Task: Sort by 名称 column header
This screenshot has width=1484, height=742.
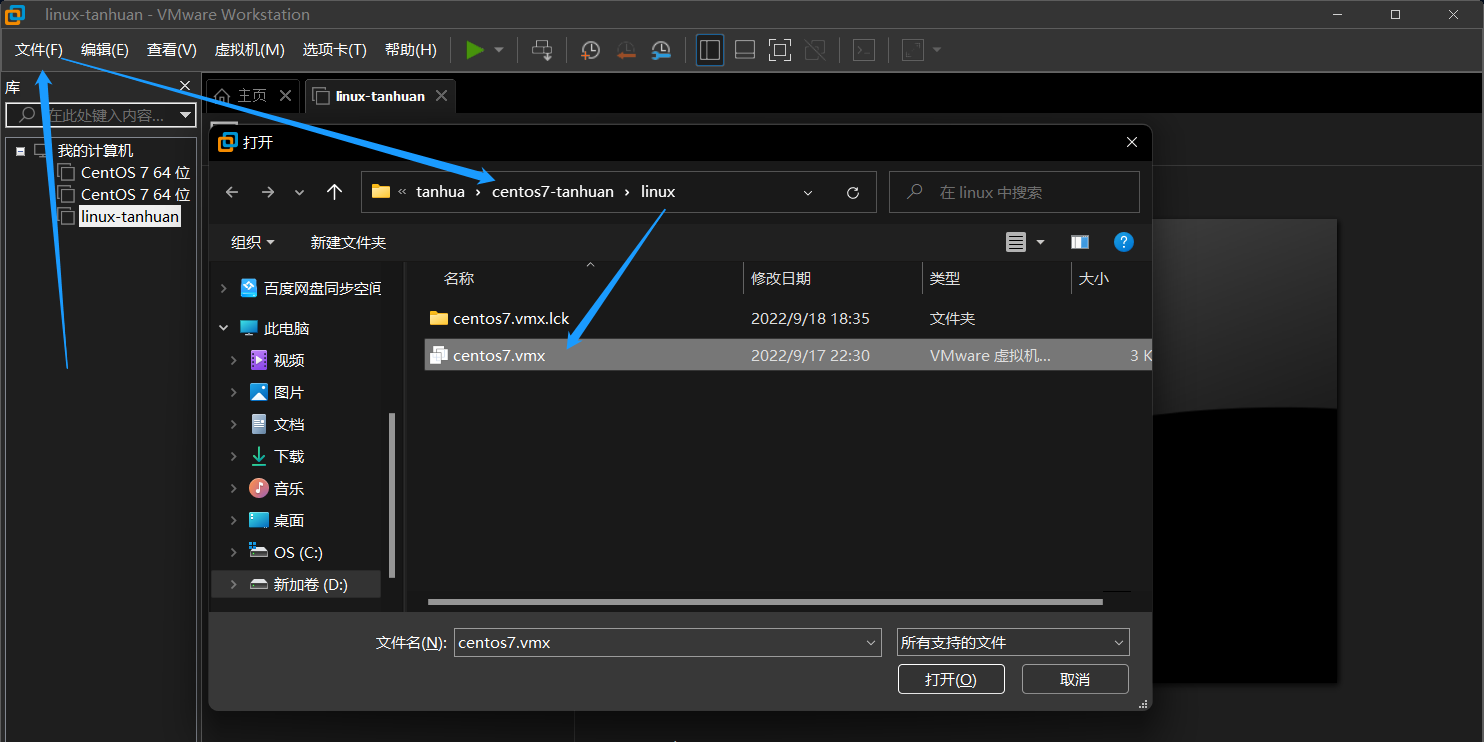Action: pyautogui.click(x=459, y=279)
